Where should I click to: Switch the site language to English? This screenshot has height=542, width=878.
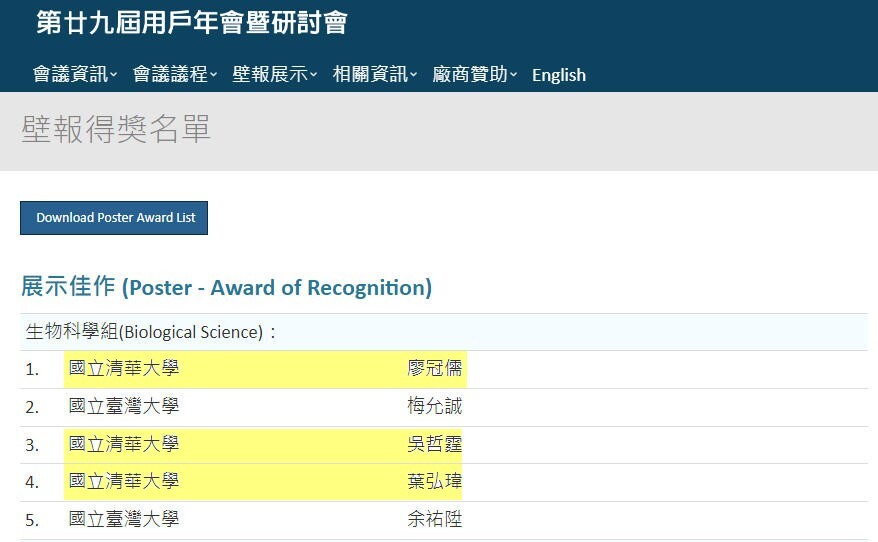pos(558,75)
